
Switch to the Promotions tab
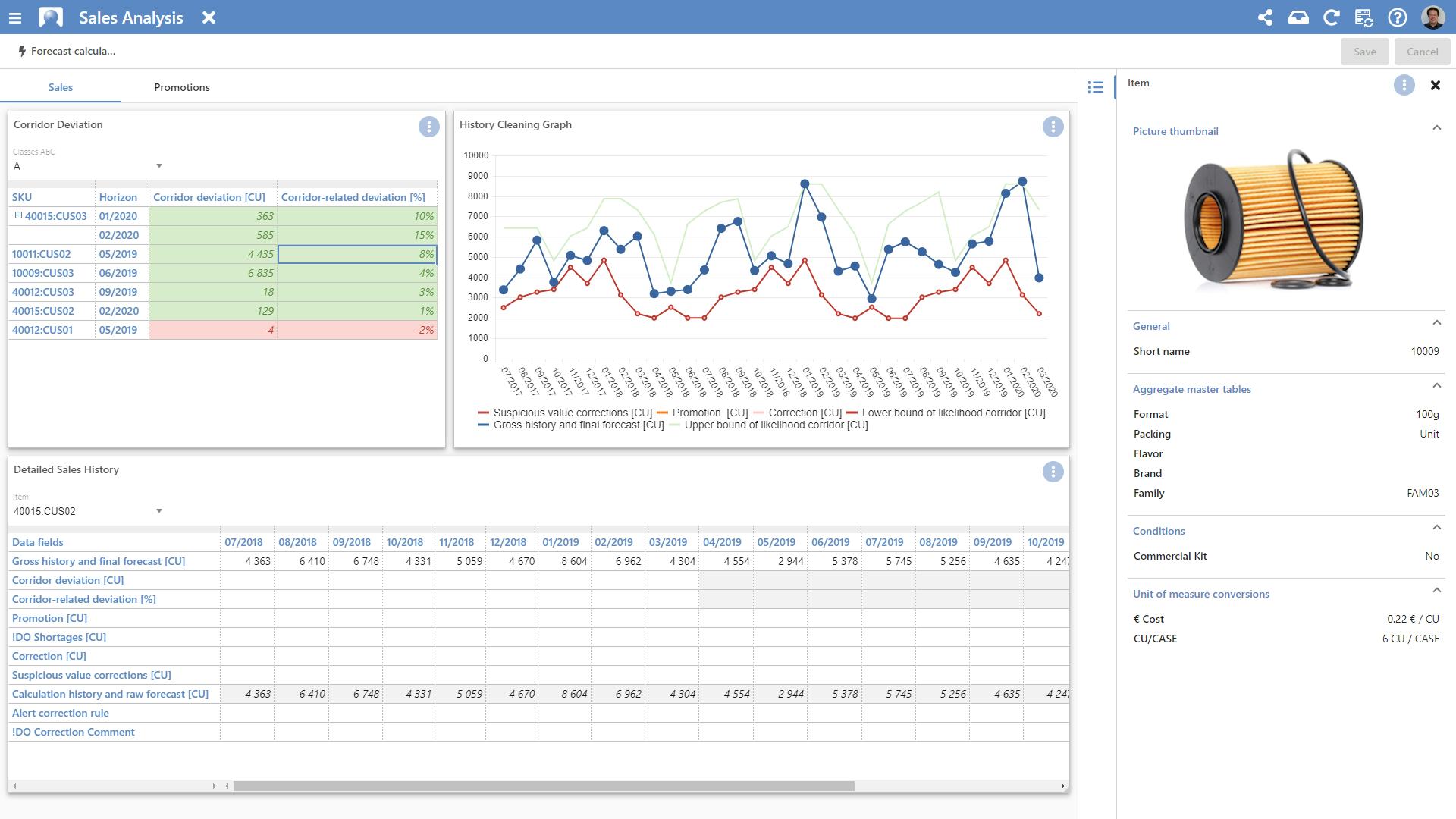181,87
